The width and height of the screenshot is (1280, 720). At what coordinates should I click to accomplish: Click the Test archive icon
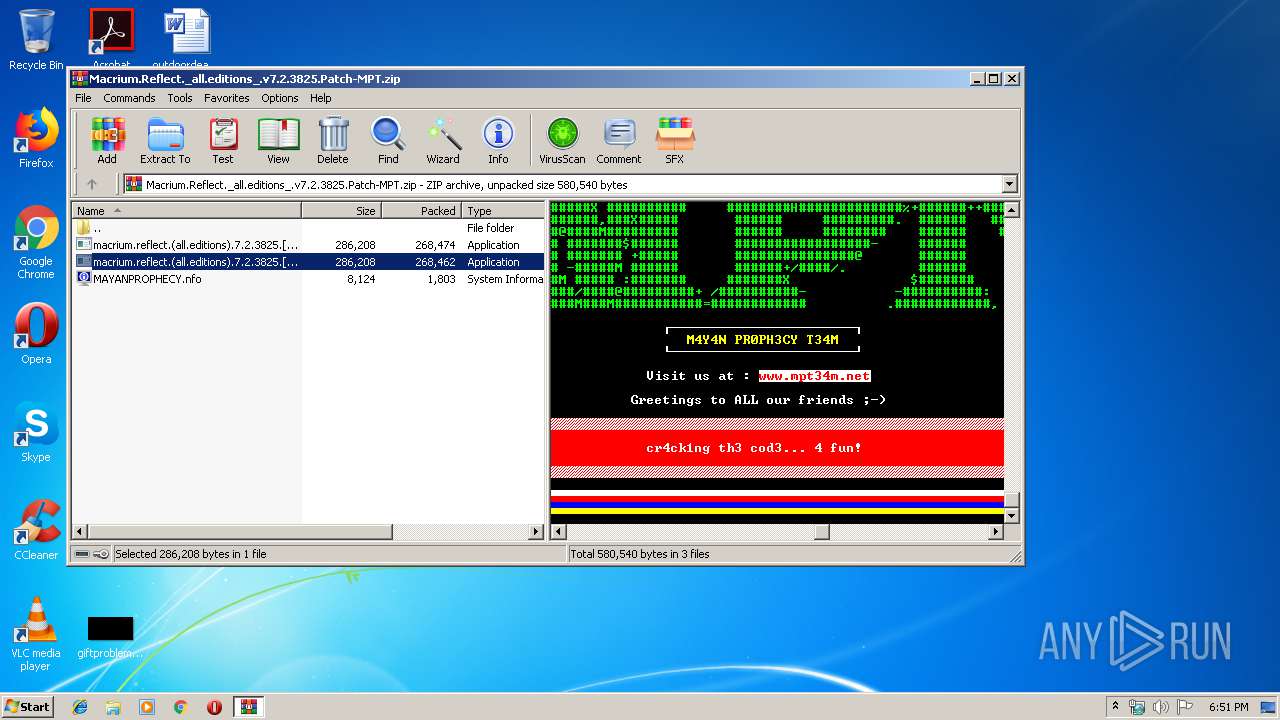tap(223, 140)
